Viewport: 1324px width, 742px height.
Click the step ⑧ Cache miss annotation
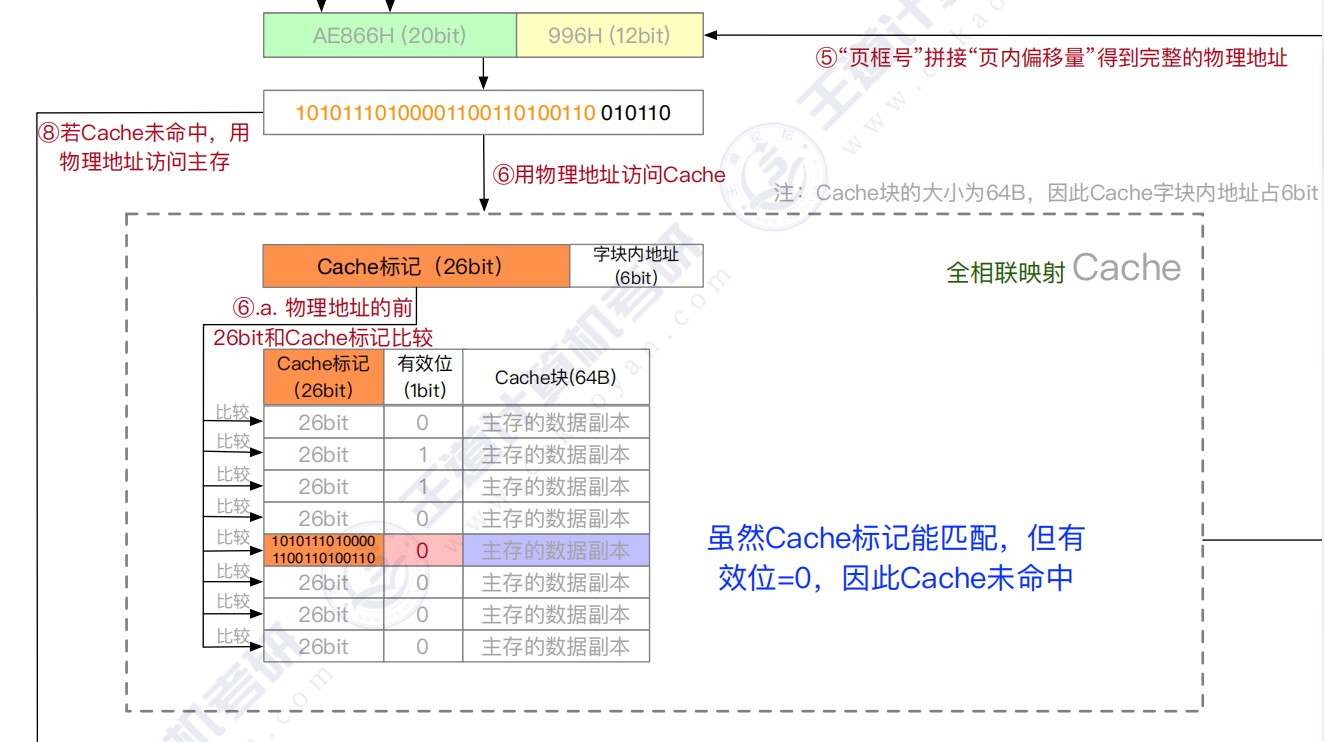tap(144, 146)
